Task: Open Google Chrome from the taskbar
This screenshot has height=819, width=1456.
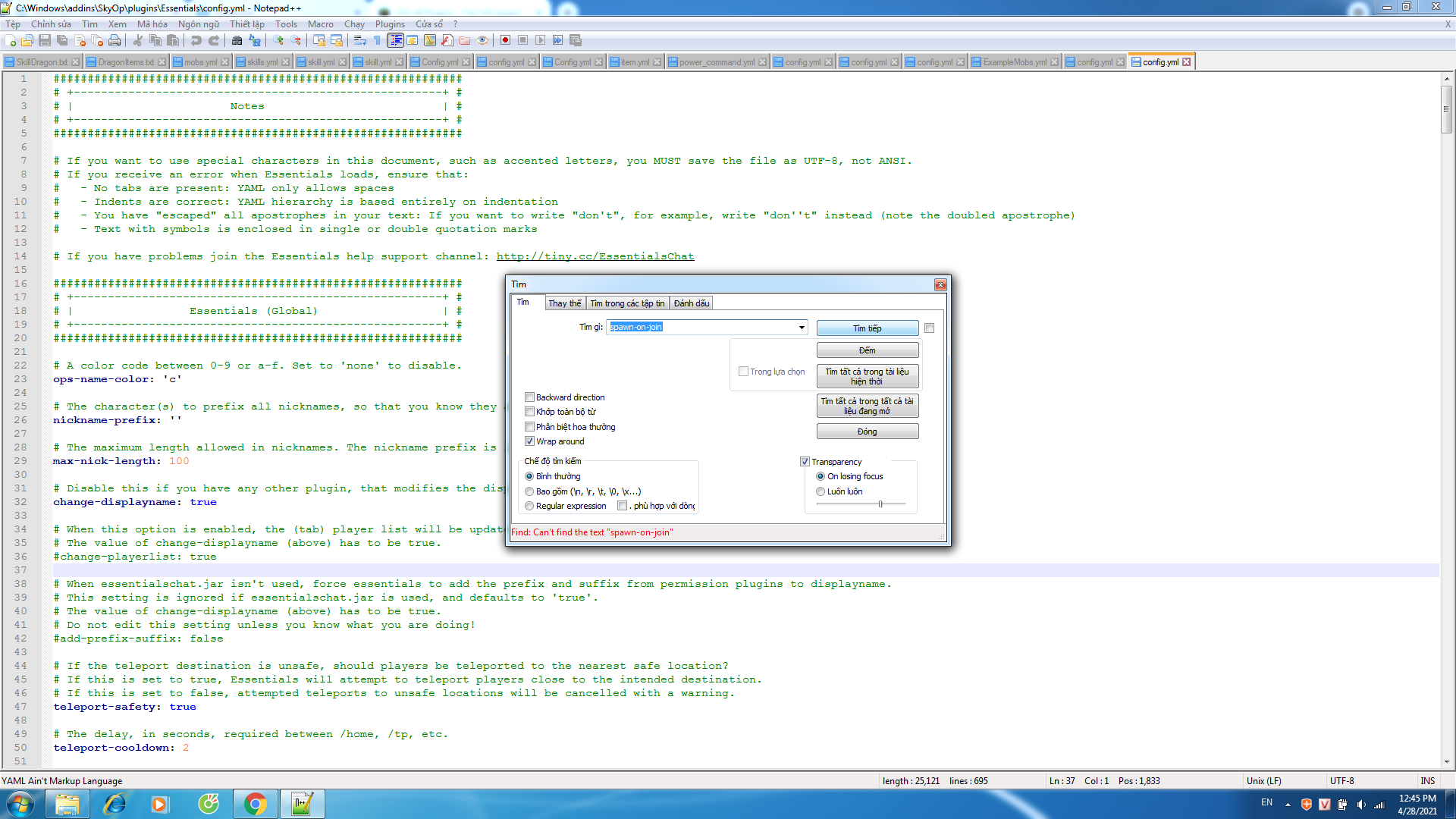Action: 256,804
